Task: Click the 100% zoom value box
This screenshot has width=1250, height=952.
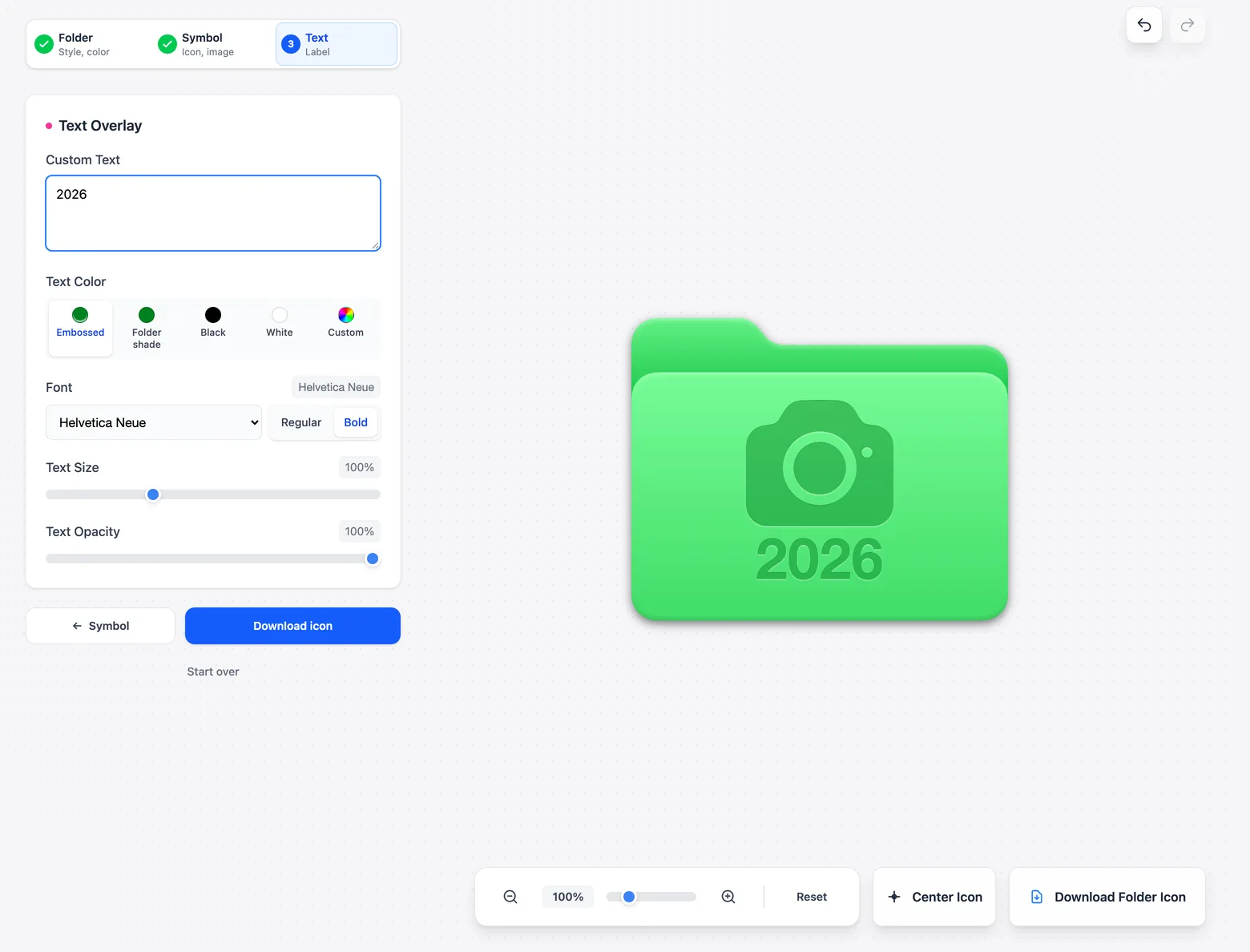Action: tap(568, 897)
